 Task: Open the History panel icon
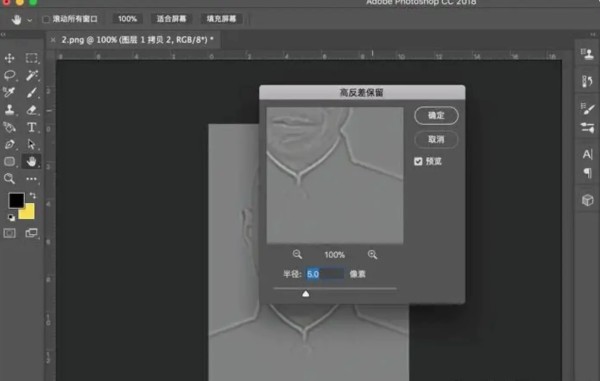coord(588,81)
